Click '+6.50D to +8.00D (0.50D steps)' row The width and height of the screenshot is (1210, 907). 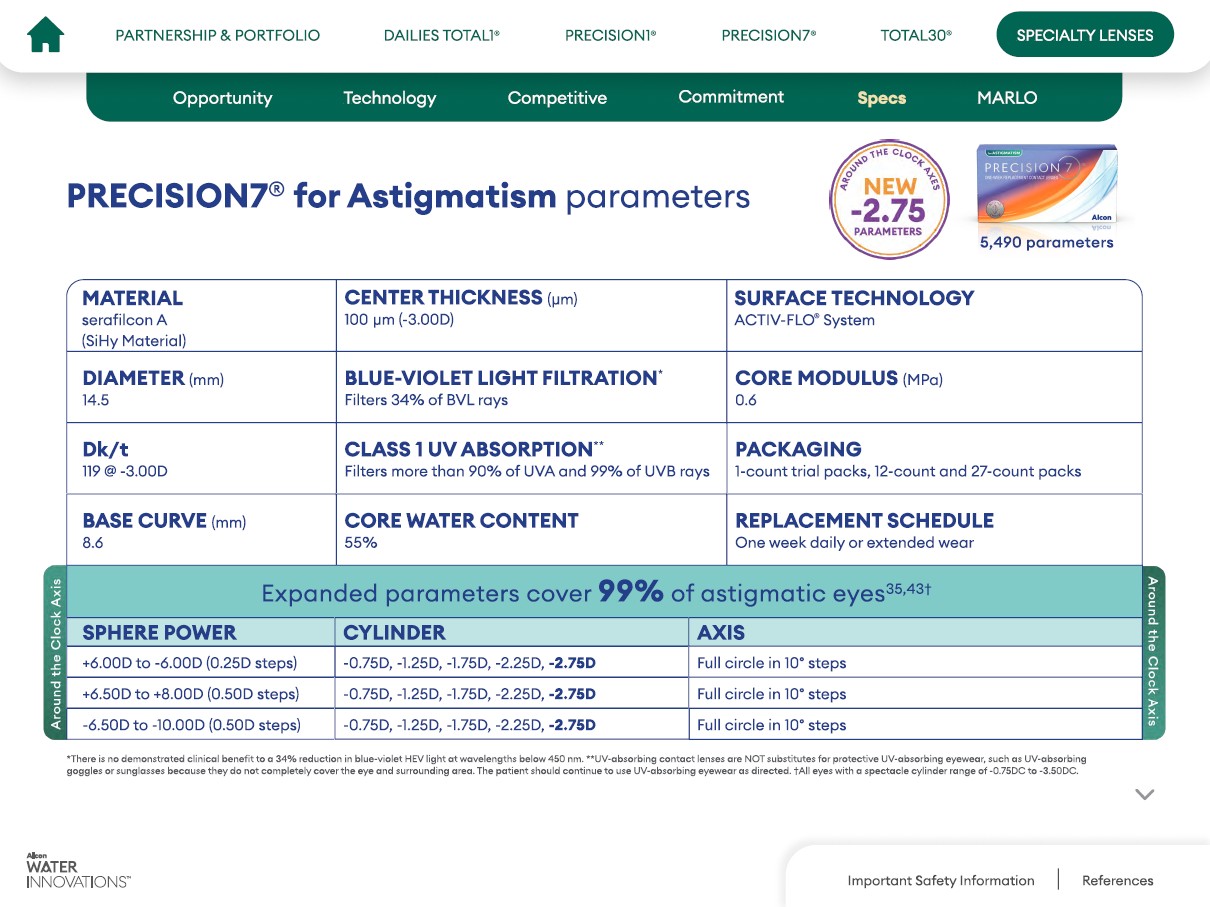point(190,694)
